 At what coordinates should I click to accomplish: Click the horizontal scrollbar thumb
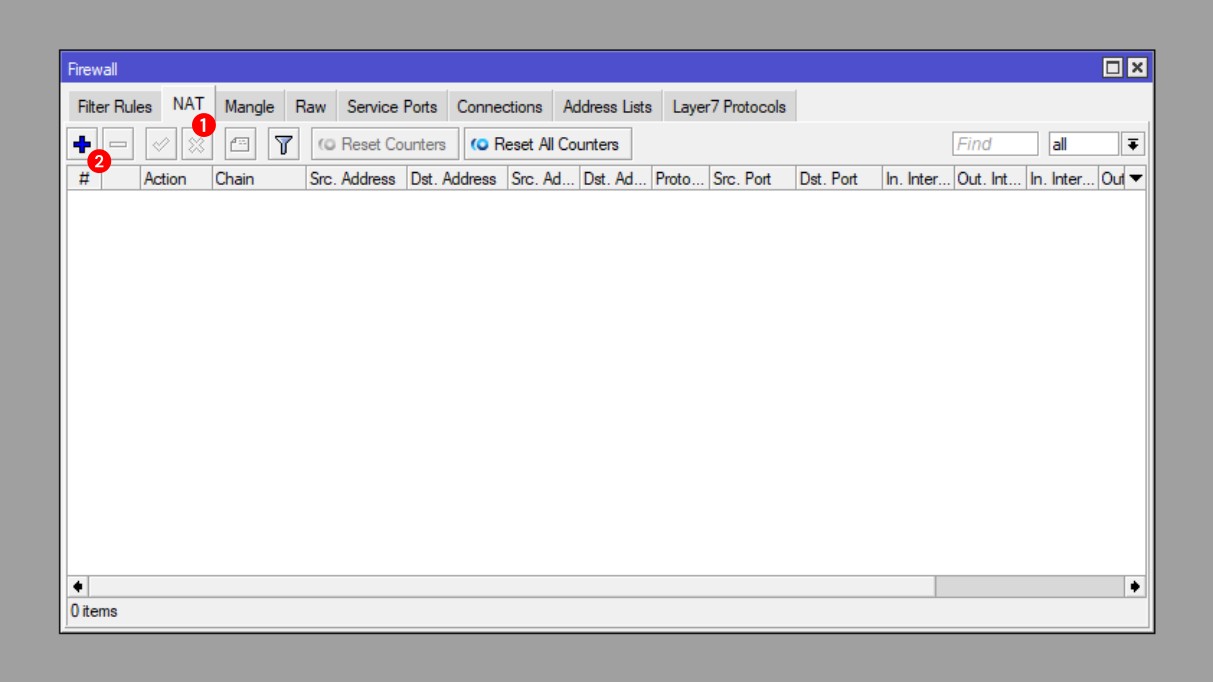[x=510, y=586]
